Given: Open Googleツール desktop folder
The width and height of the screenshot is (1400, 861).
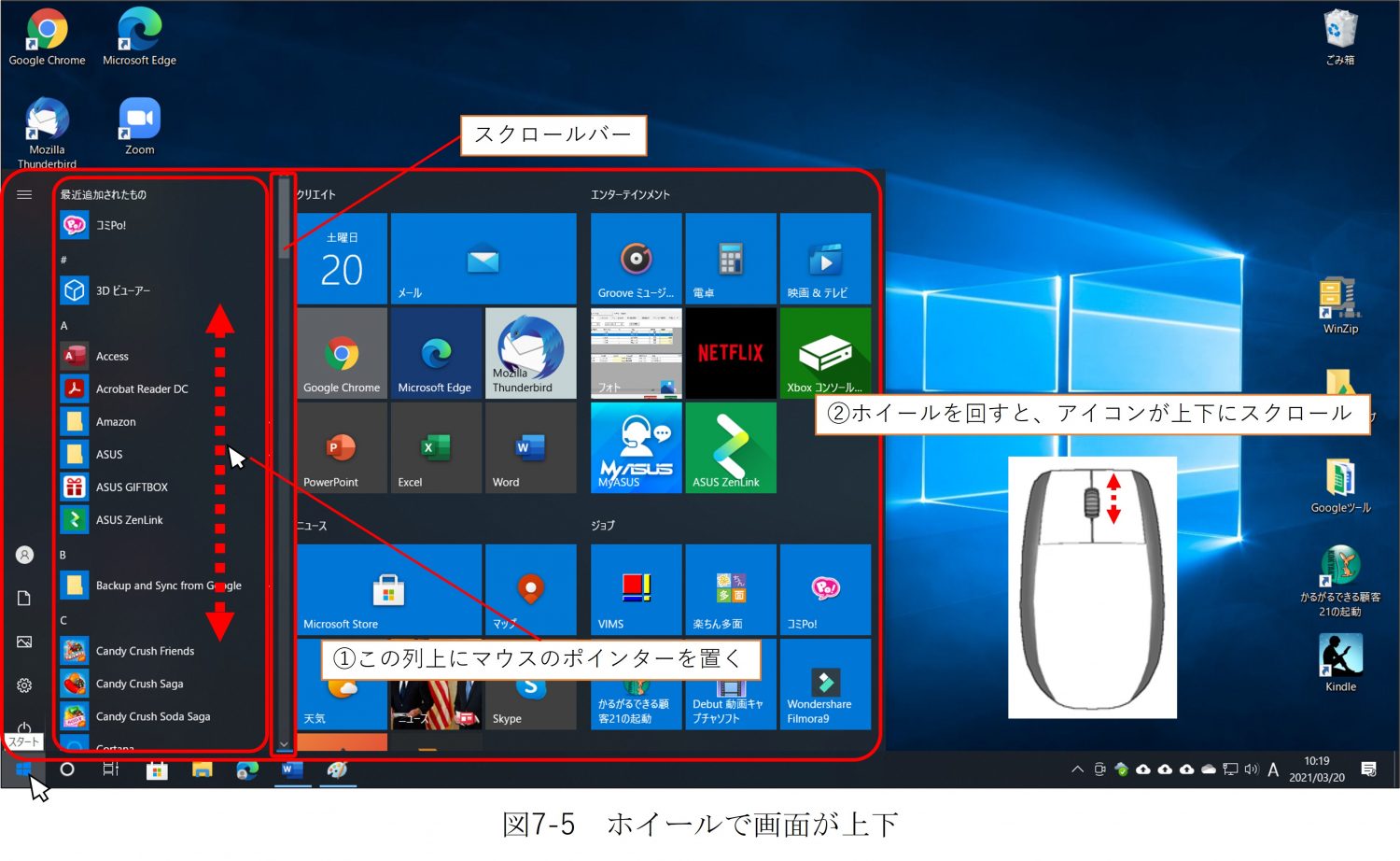Looking at the screenshot, I should coord(1340,486).
